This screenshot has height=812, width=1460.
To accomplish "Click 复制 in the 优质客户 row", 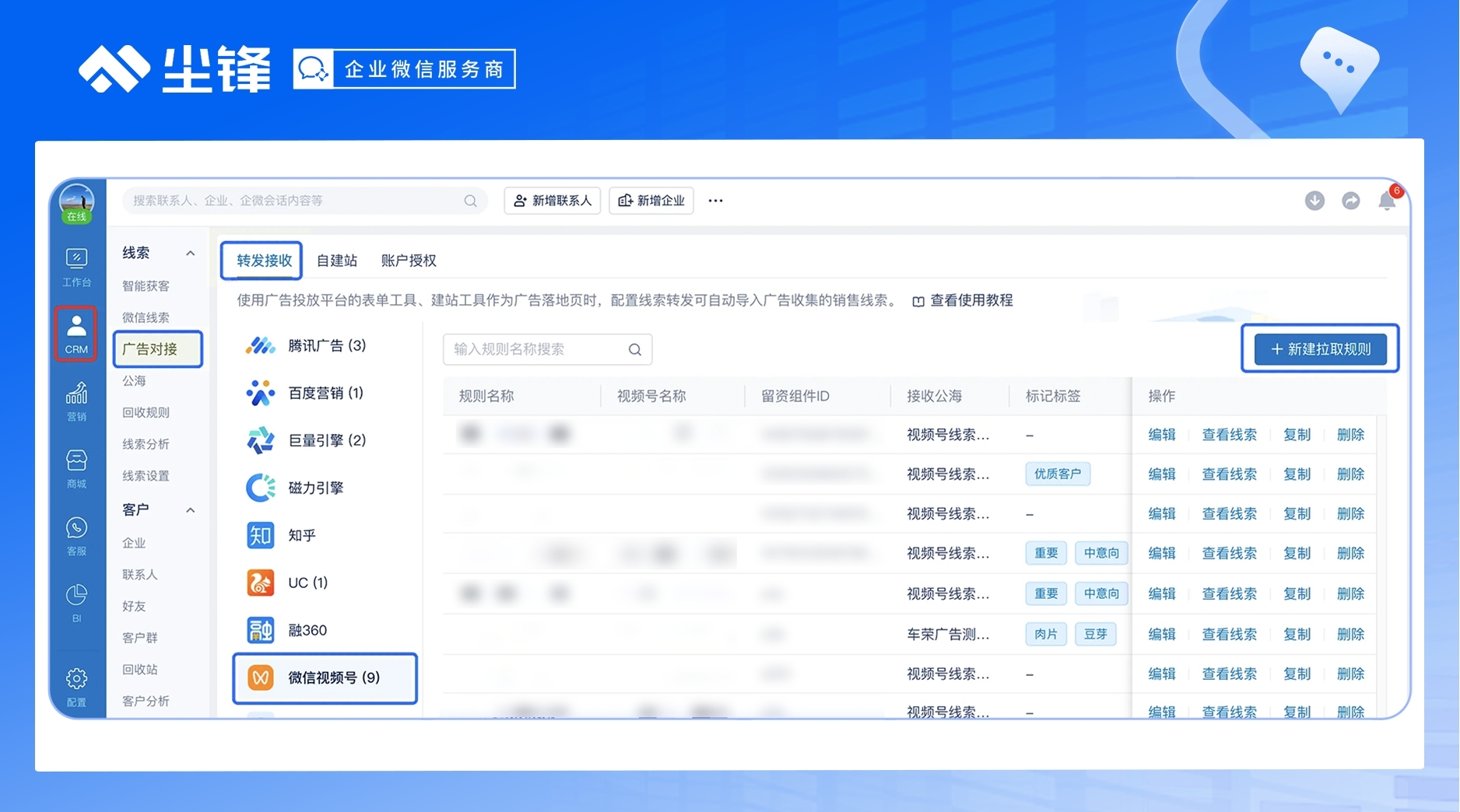I will [x=1297, y=474].
